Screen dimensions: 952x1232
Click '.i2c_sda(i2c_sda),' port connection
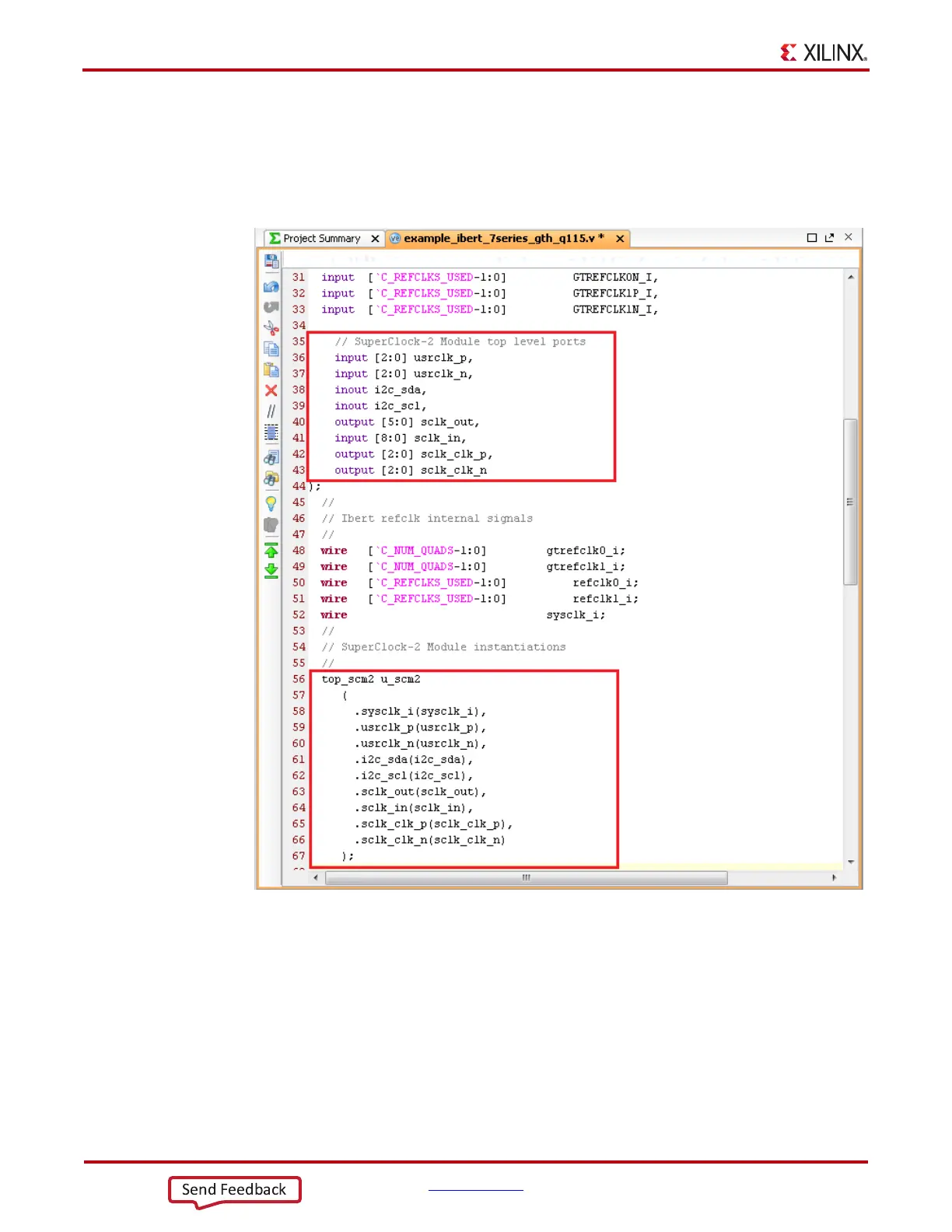point(414,760)
